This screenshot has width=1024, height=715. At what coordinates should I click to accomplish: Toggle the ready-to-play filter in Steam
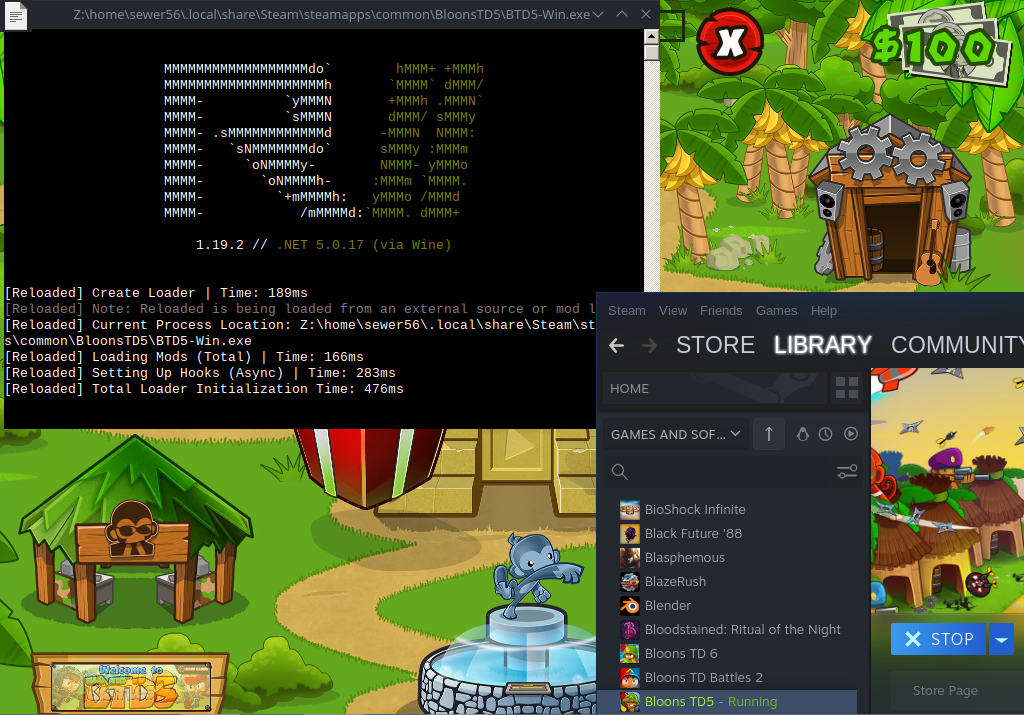[850, 434]
